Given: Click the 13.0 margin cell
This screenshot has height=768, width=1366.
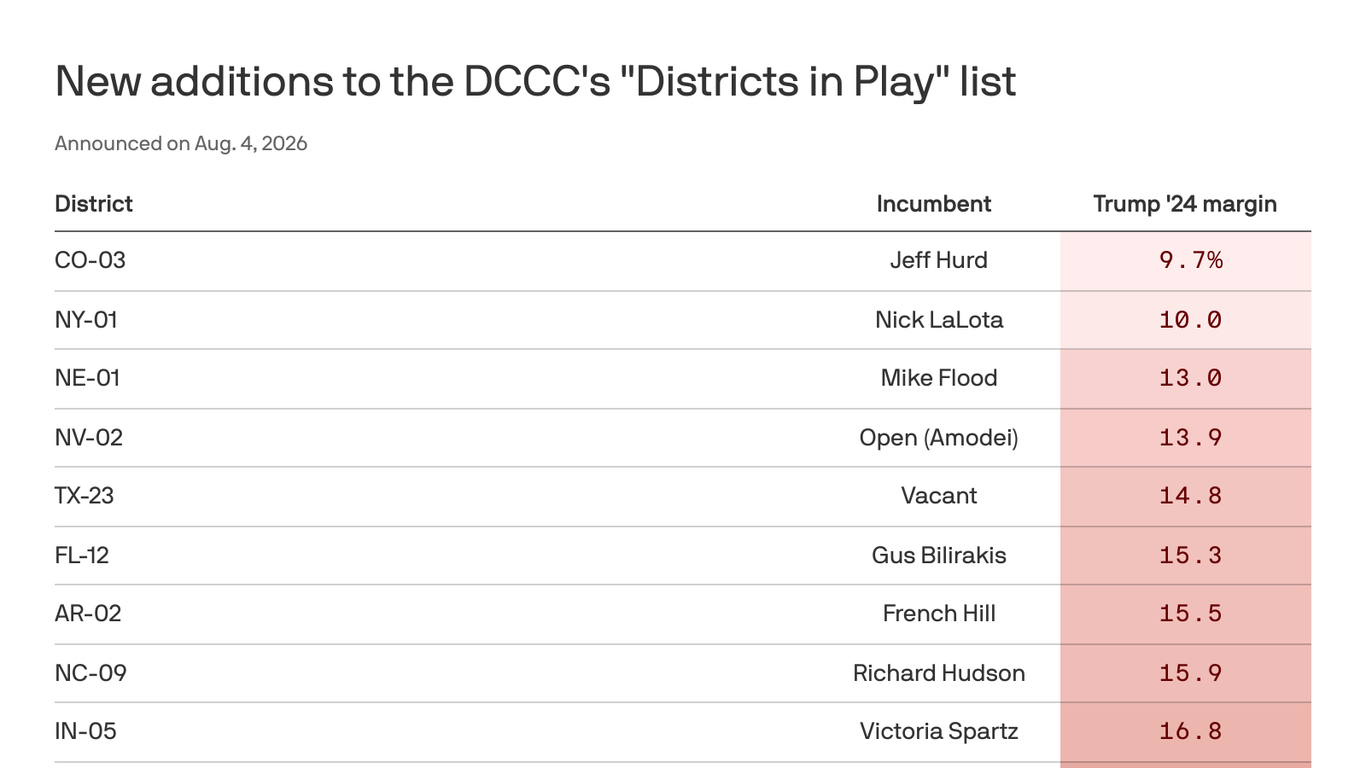Looking at the screenshot, I should point(1186,379).
